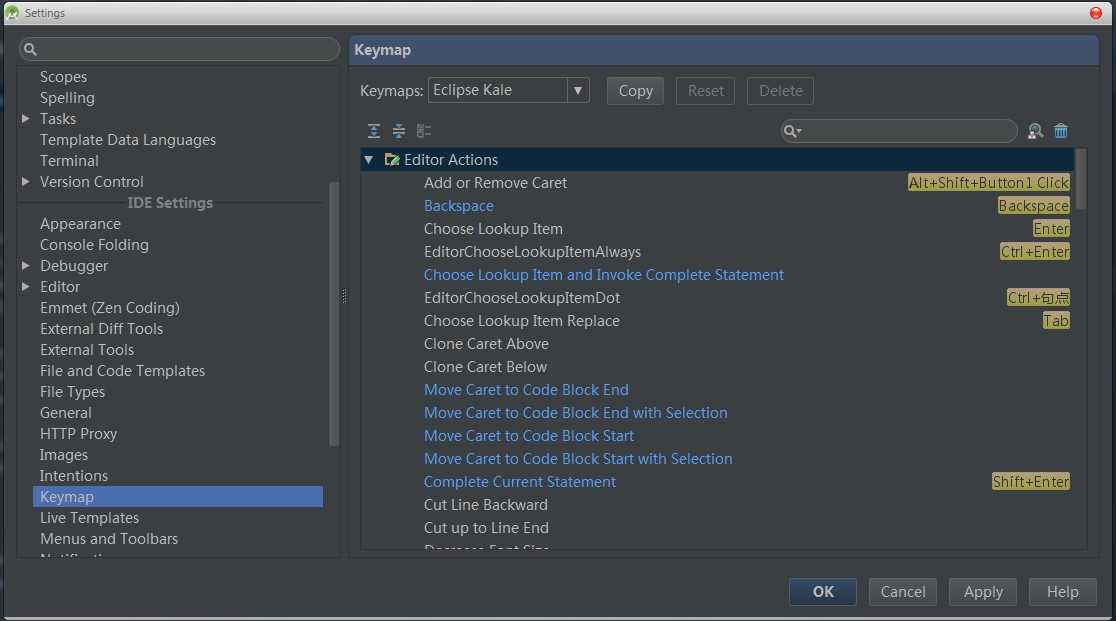Click the trash icon to clear filtering
The width and height of the screenshot is (1116, 621).
[x=1061, y=131]
